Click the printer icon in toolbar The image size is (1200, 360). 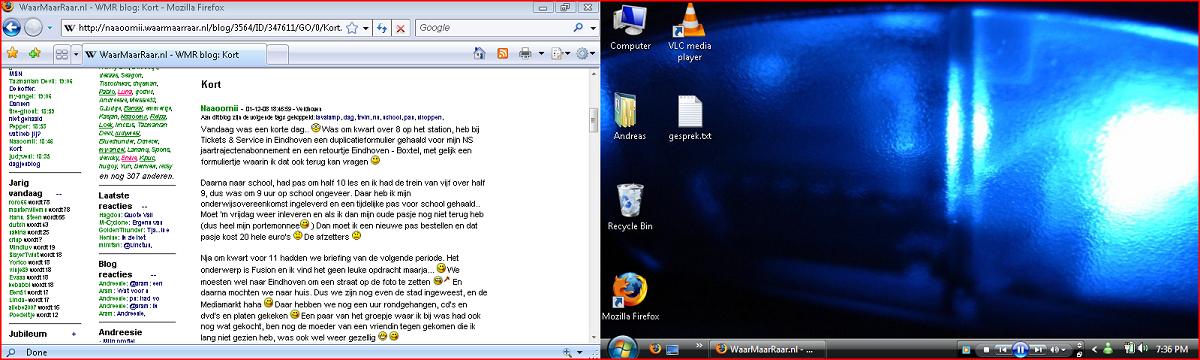coord(525,53)
